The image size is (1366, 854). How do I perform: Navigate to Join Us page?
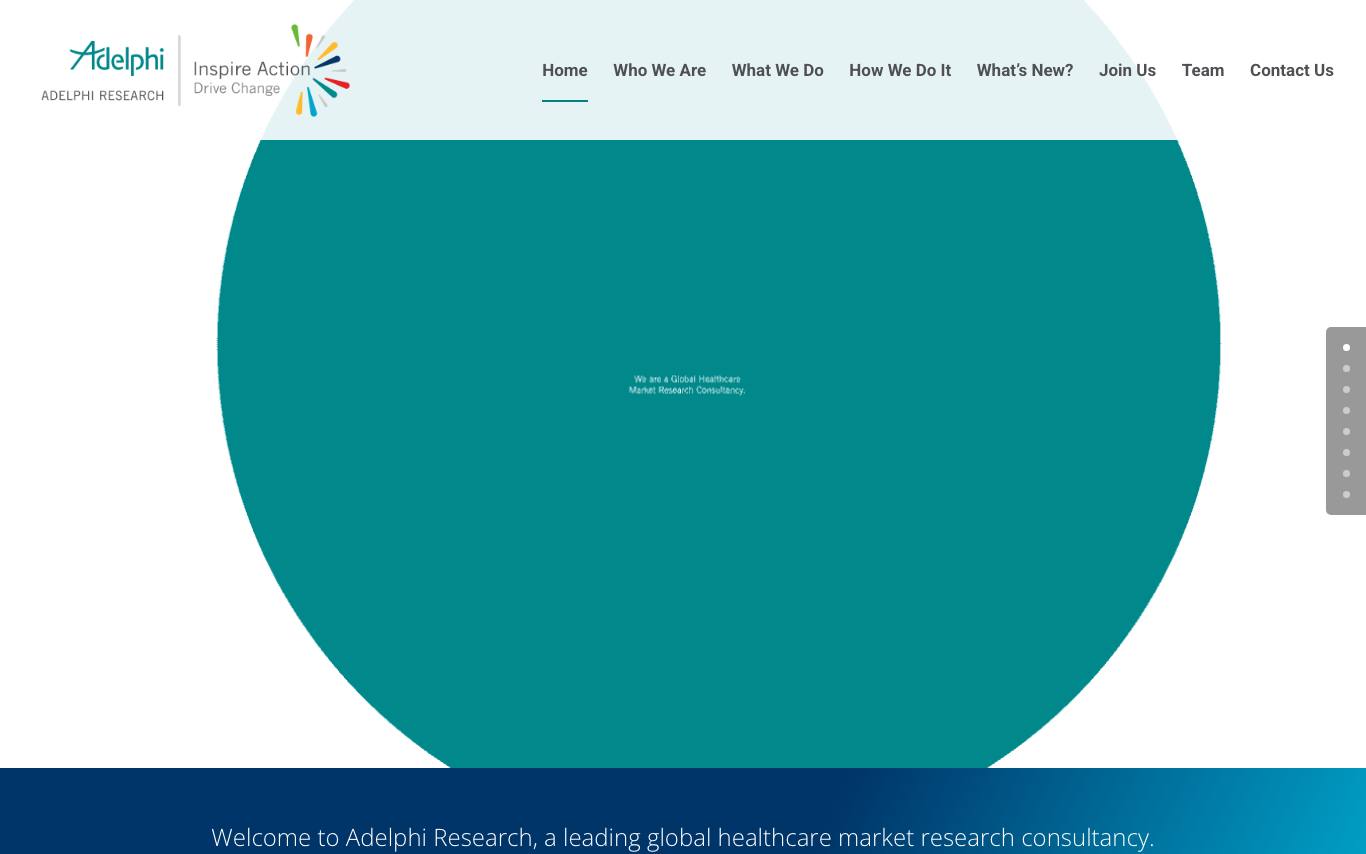click(1127, 70)
